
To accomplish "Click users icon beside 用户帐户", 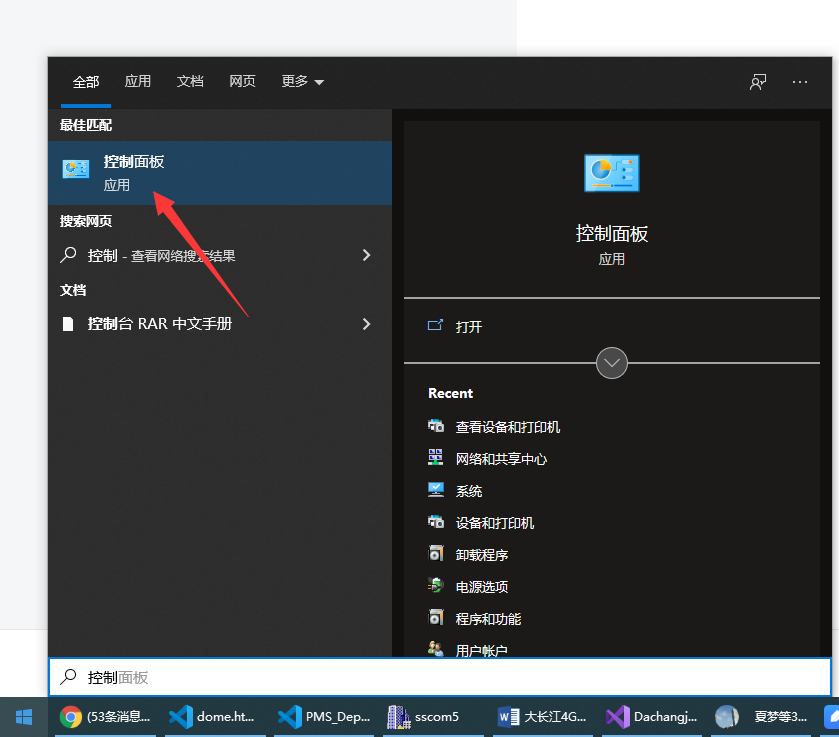I will [436, 649].
